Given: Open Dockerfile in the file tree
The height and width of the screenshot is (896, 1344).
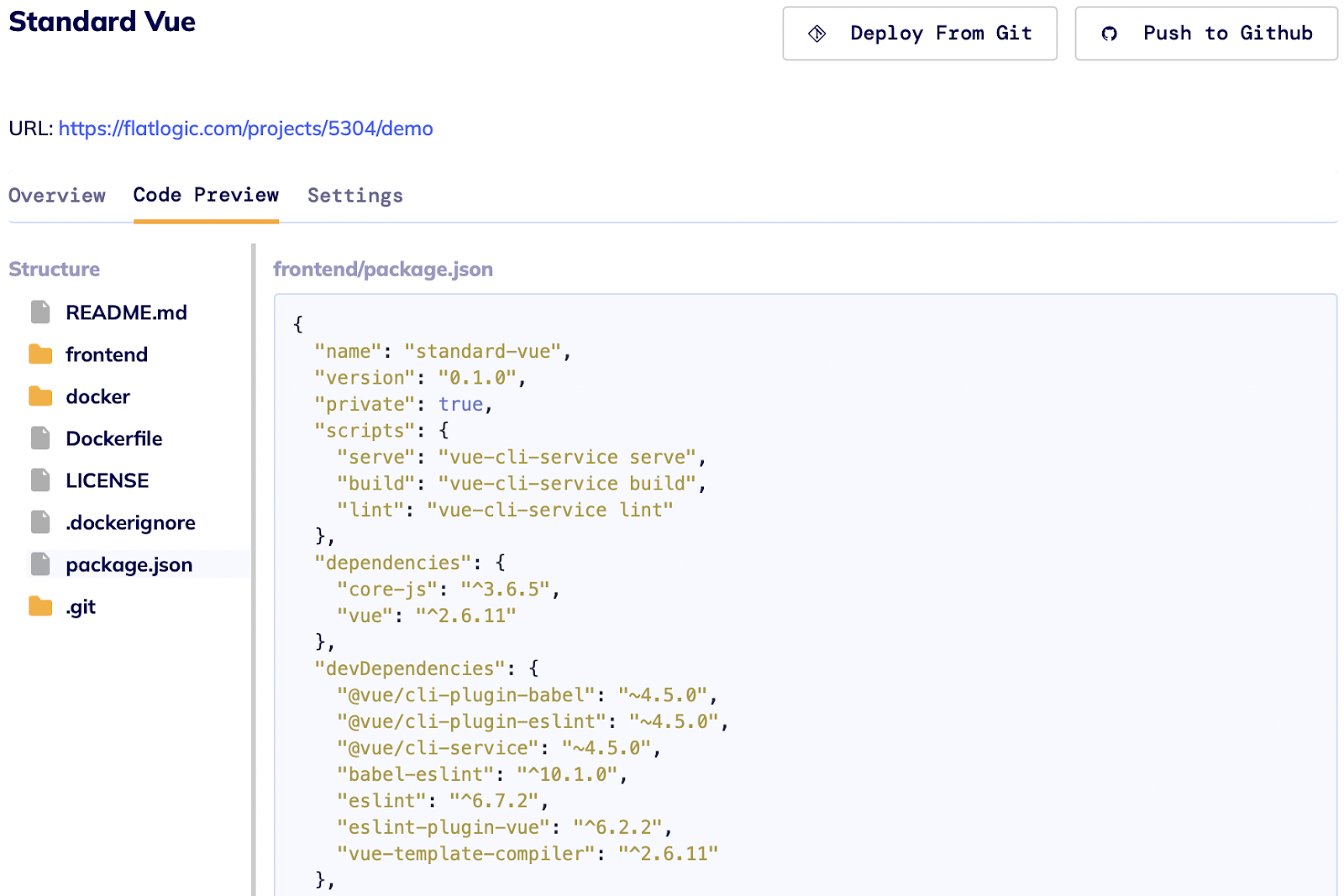Looking at the screenshot, I should coord(114,438).
